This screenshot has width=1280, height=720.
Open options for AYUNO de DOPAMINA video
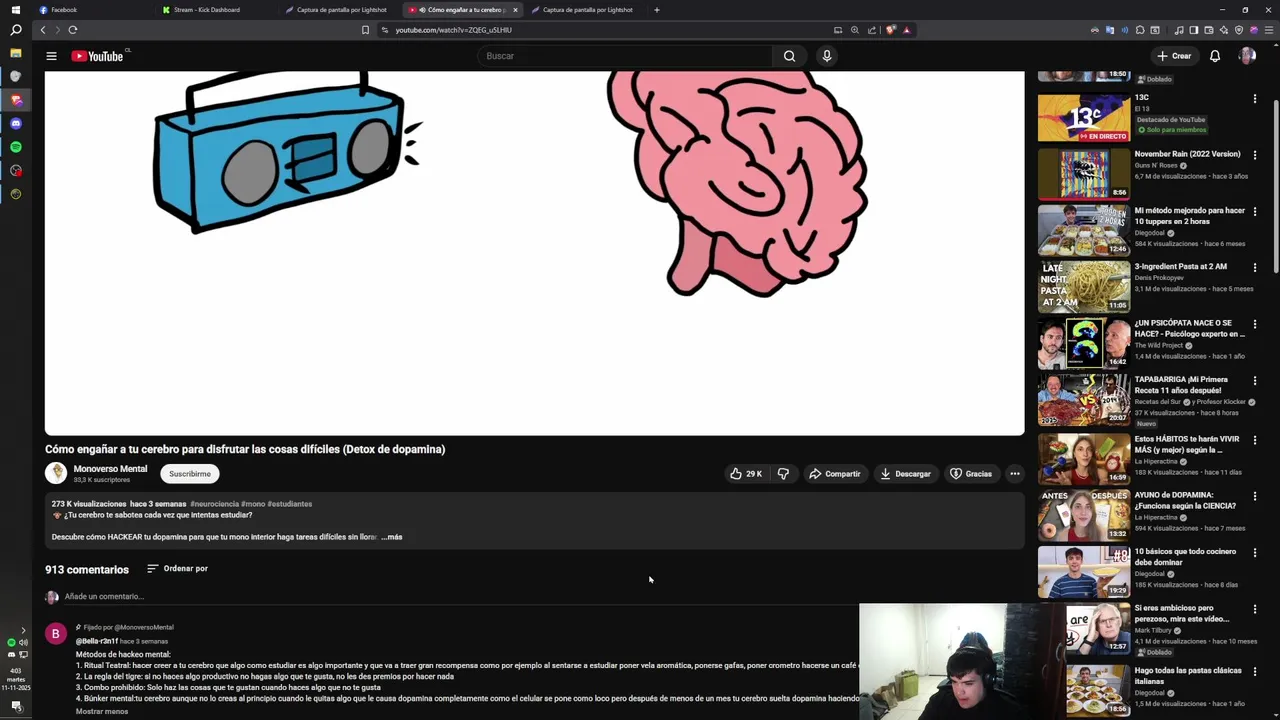(1255, 496)
